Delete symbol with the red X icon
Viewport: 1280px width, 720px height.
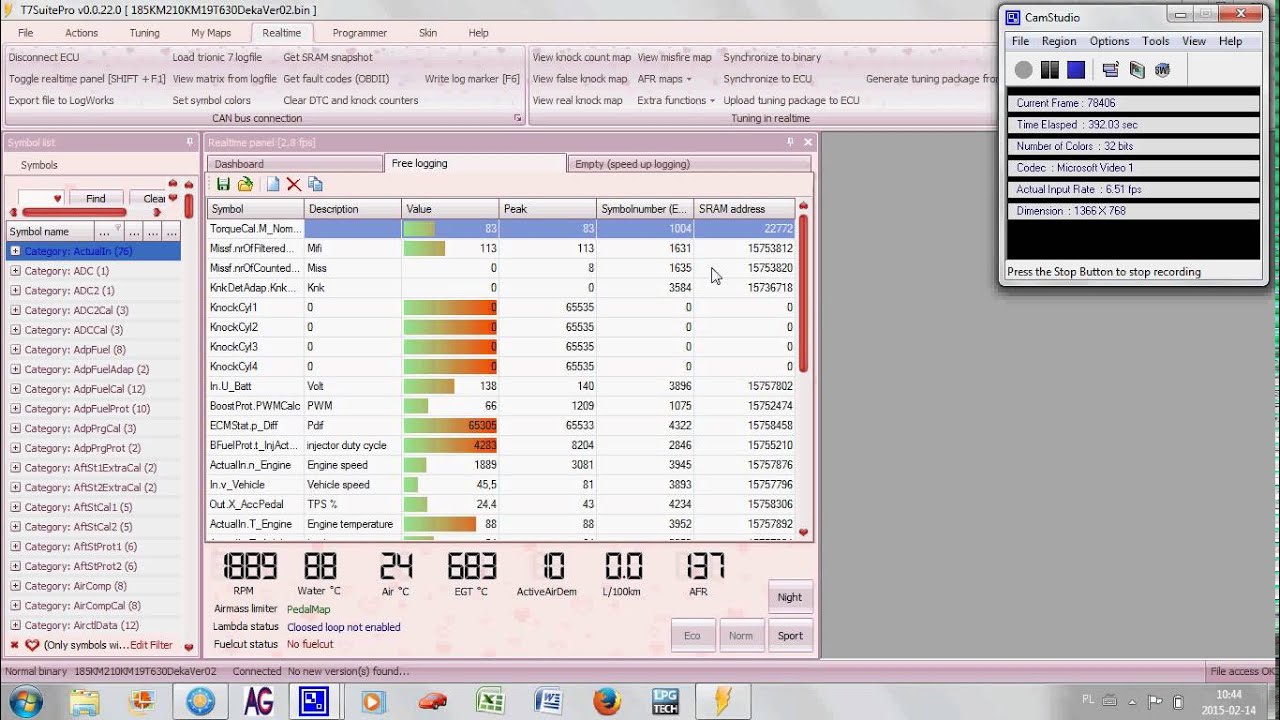pyautogui.click(x=294, y=184)
